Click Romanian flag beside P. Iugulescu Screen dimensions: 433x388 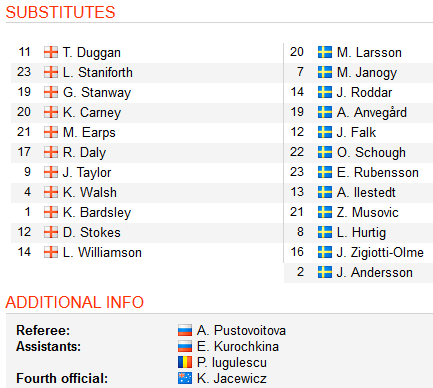pyautogui.click(x=185, y=362)
